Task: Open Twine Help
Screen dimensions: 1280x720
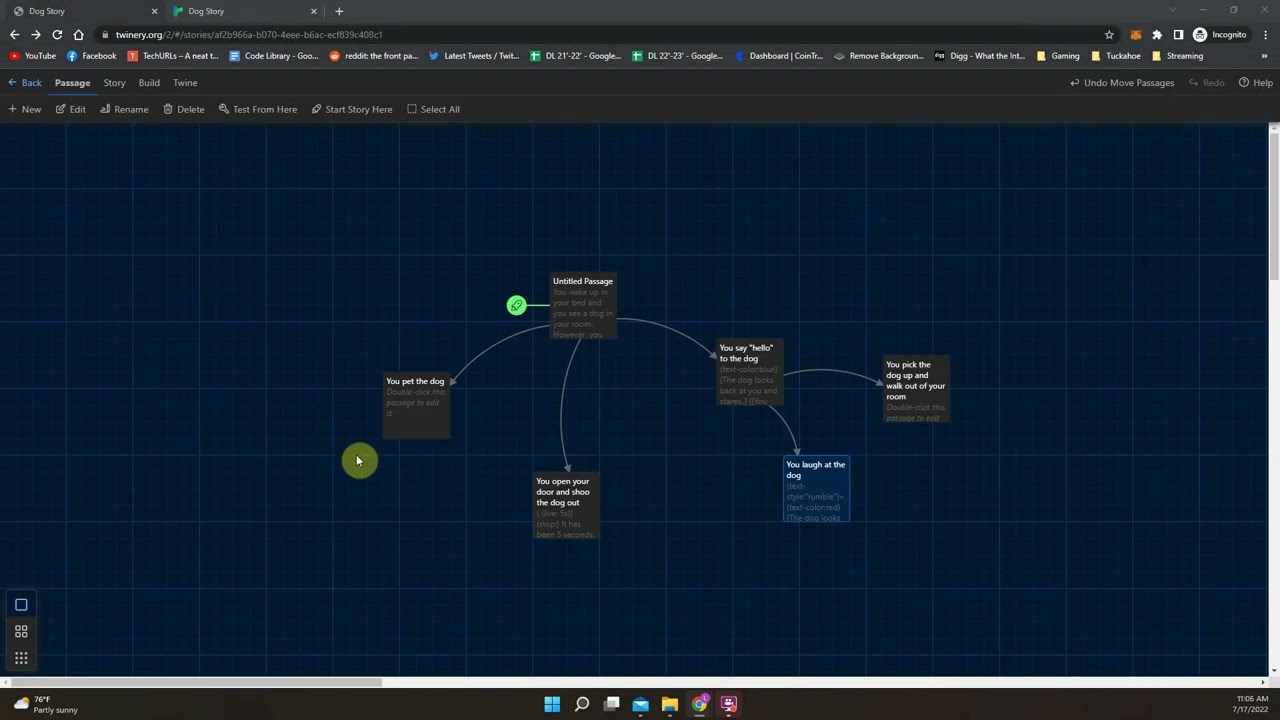Action: click(1256, 83)
